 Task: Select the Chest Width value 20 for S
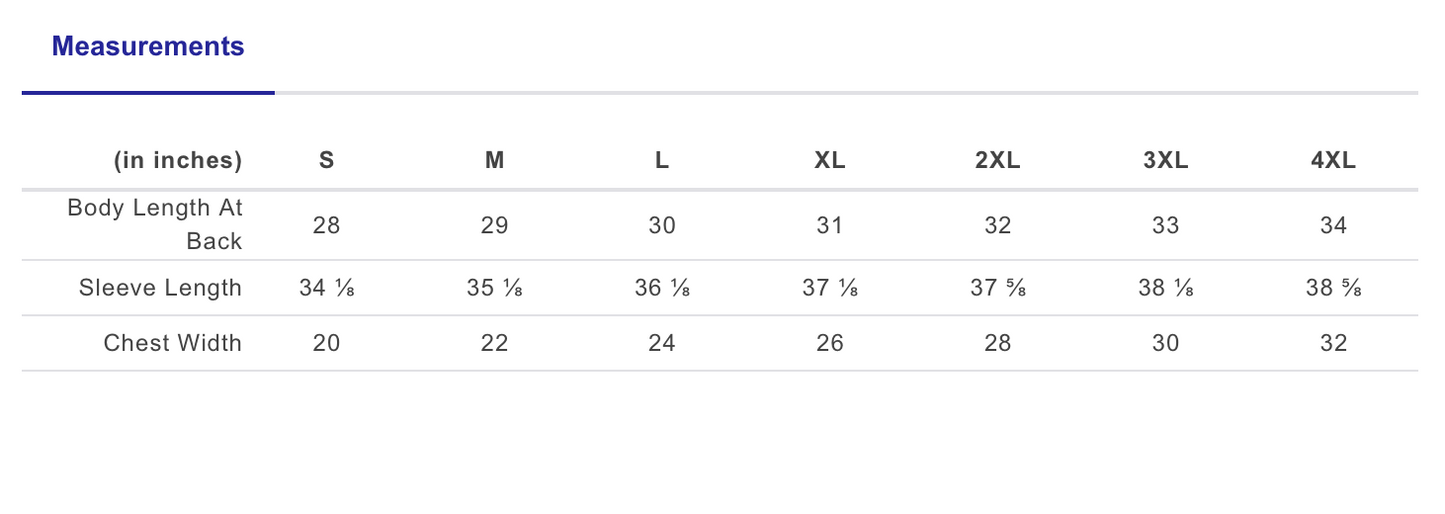coord(327,343)
